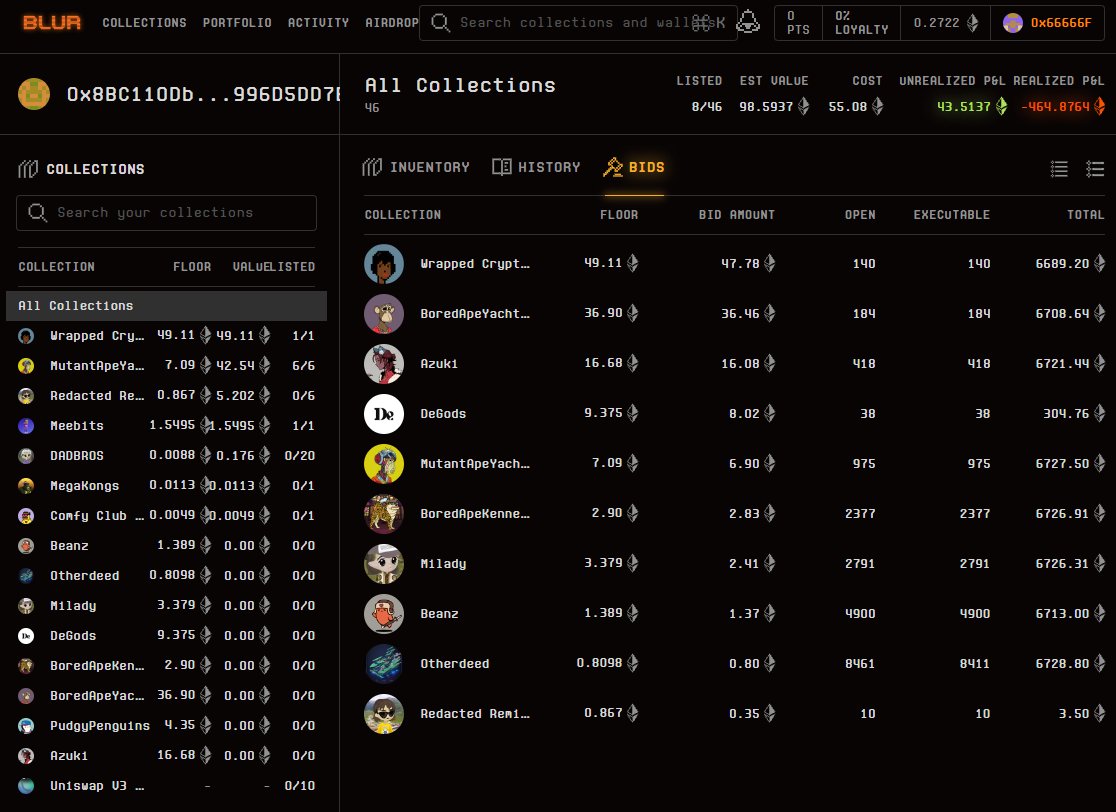Click the BoredApeYacht bids row avatar
Screen dimensions: 1116x812
pyautogui.click(x=384, y=314)
